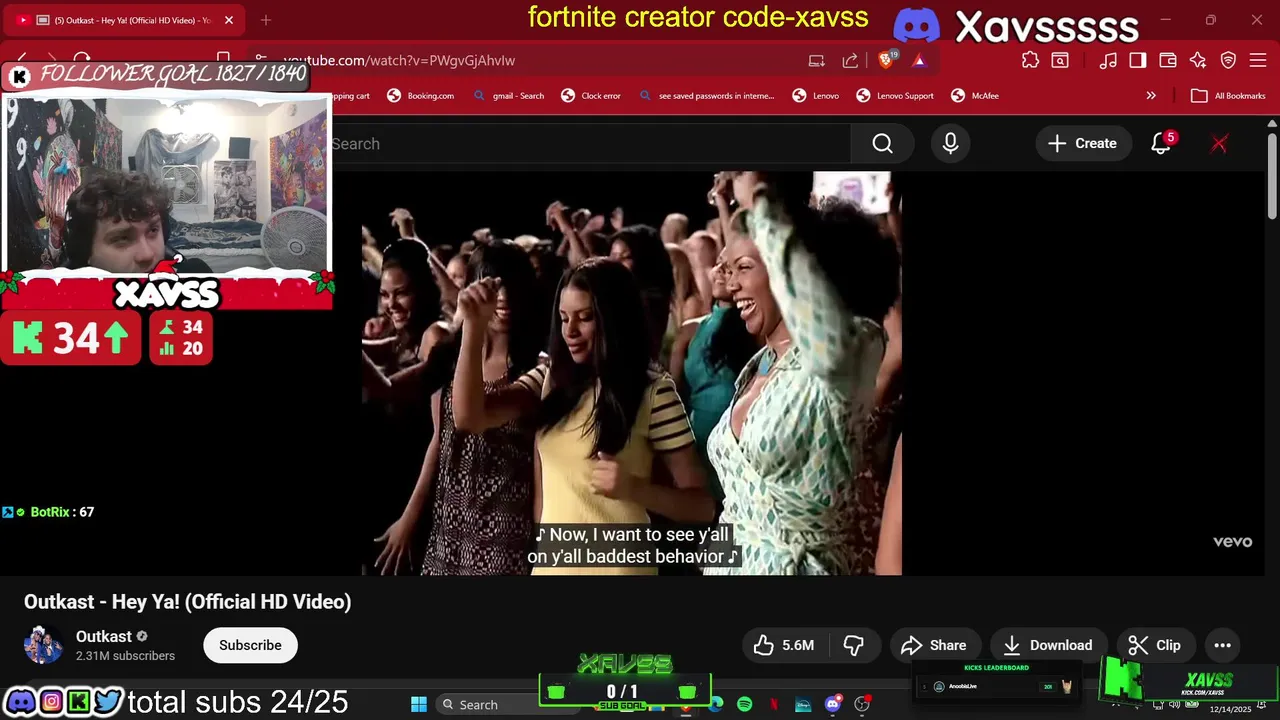Click the YouTube search input field
The image size is (1280, 720).
point(590,144)
